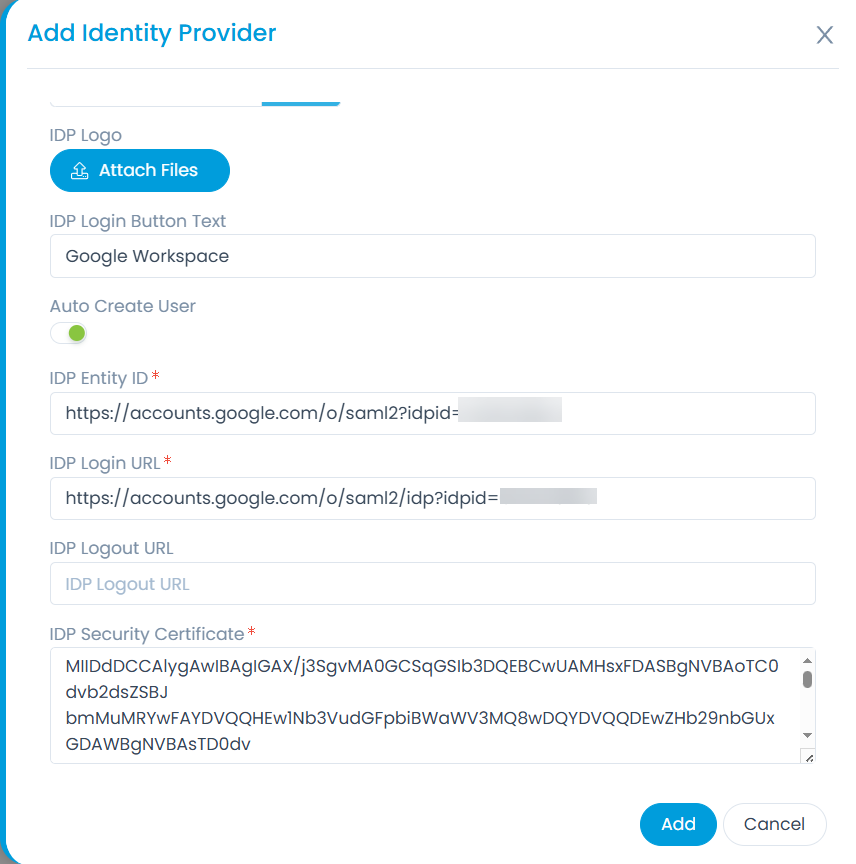Click inside the IDP Security Certificate textarea
856x864 pixels.
[x=420, y=705]
